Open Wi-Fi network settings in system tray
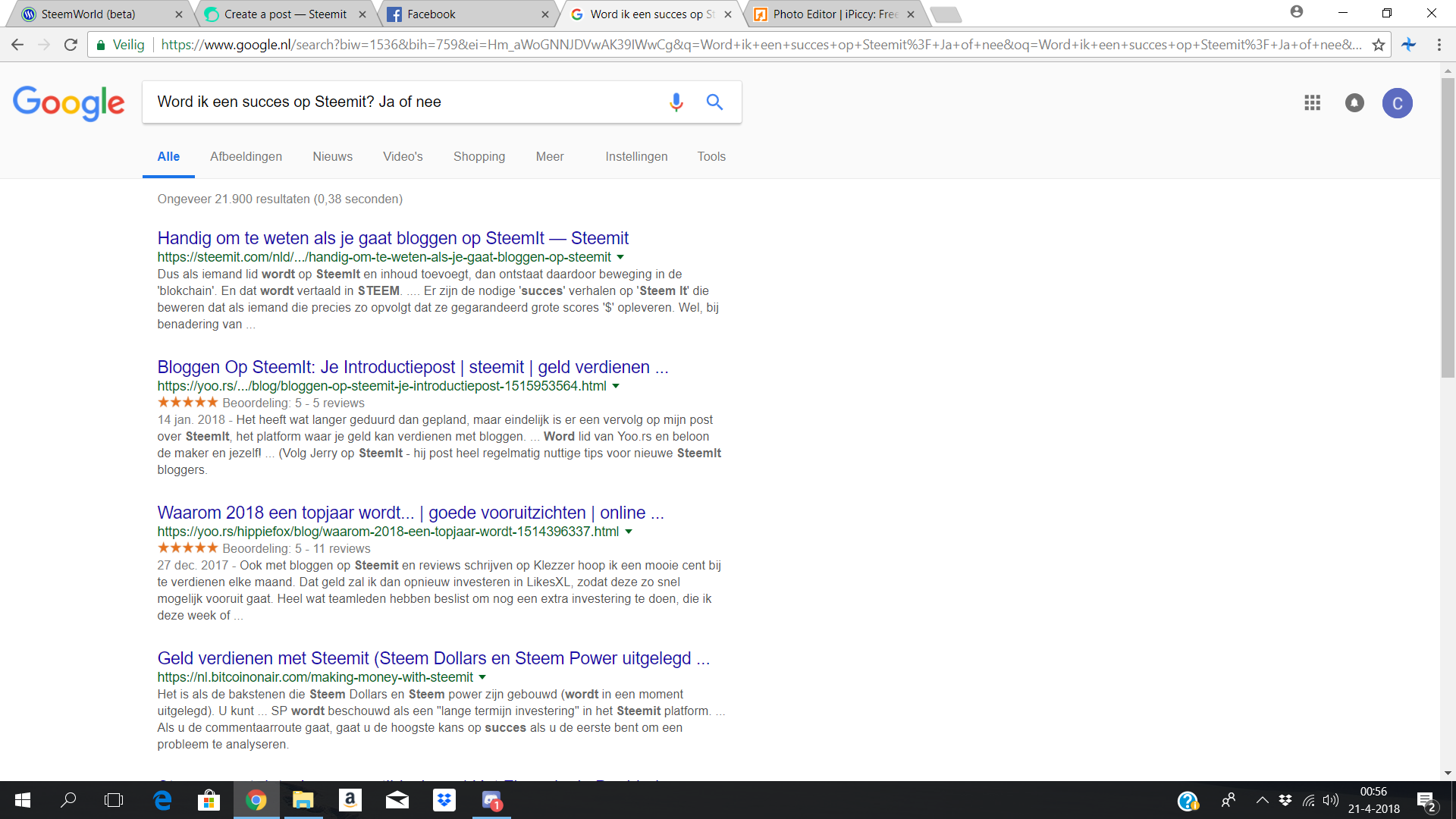This screenshot has width=1456, height=819. 1308,800
